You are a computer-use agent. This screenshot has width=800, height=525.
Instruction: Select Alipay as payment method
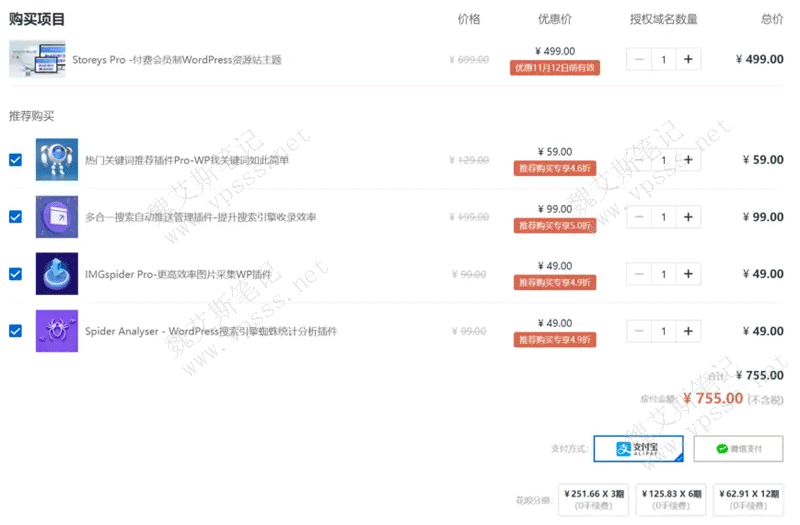click(638, 449)
